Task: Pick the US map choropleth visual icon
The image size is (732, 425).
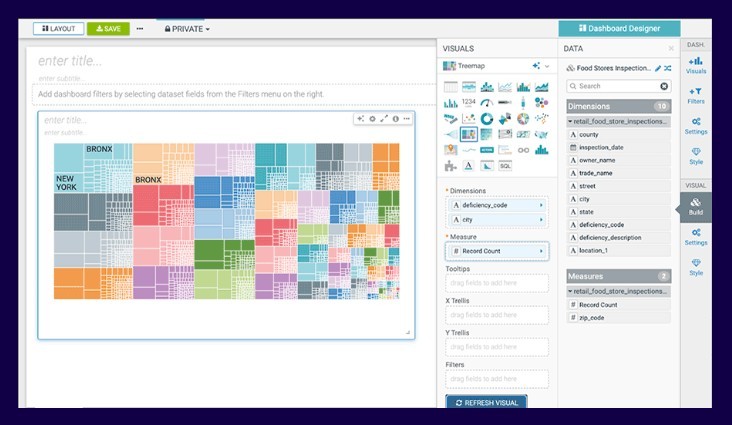Action: (542, 135)
